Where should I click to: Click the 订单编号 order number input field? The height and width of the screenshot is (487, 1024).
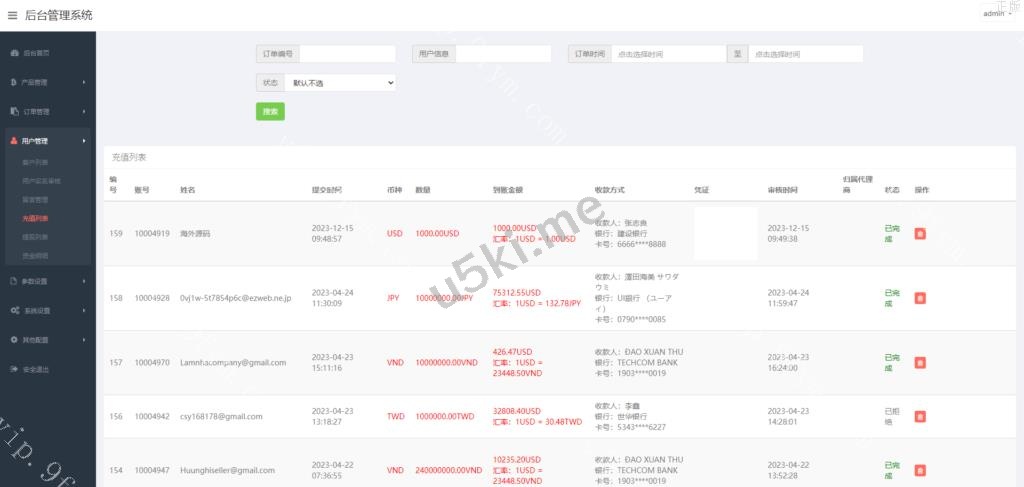pyautogui.click(x=341, y=54)
